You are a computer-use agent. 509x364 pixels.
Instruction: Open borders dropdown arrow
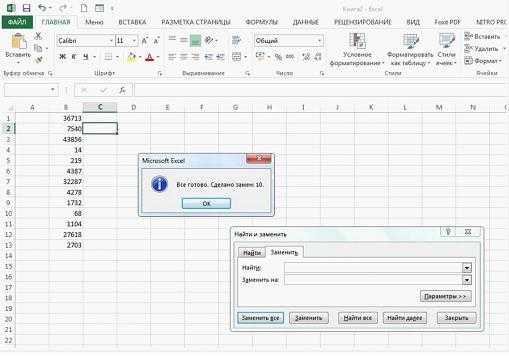tap(117, 57)
